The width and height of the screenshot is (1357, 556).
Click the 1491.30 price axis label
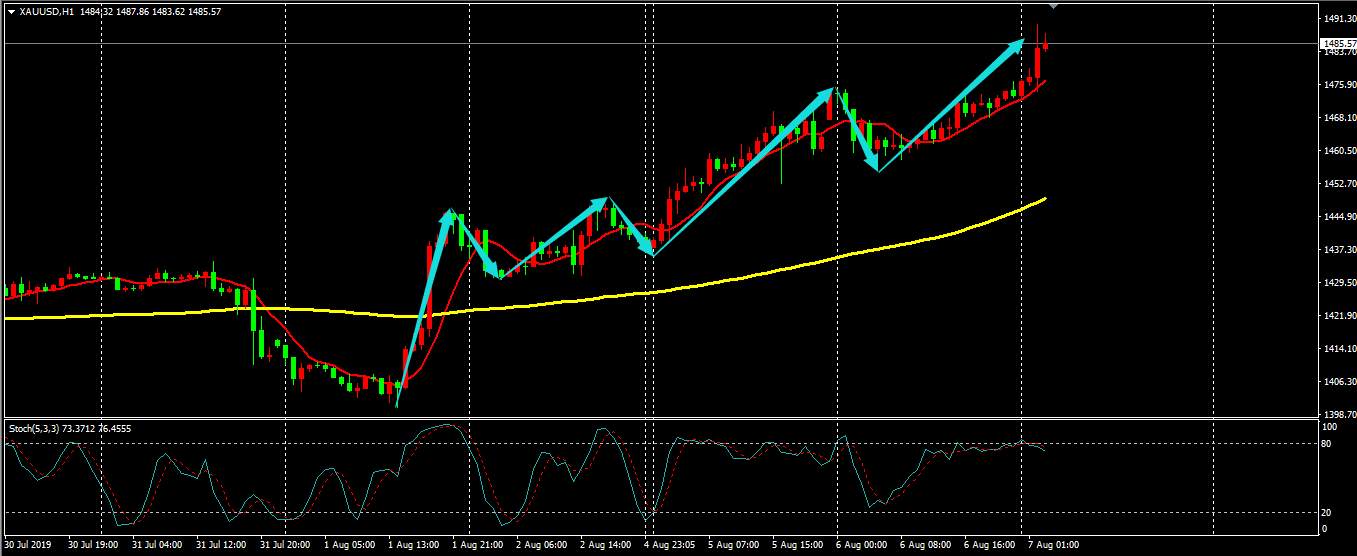coord(1340,19)
